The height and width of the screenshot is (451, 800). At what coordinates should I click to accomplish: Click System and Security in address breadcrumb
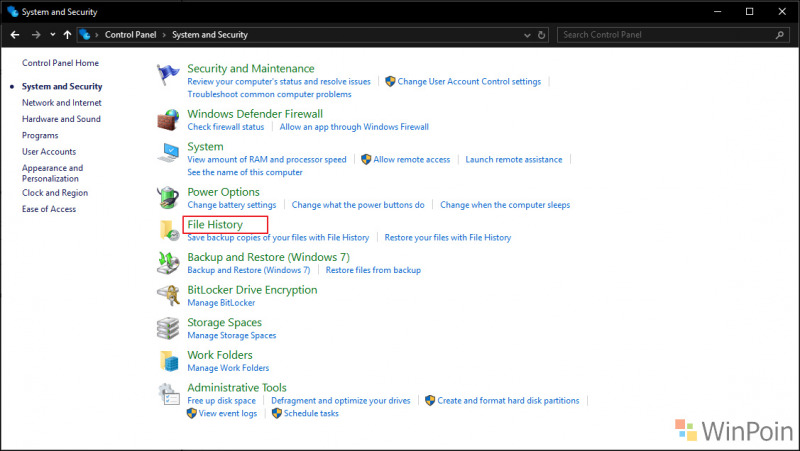(x=210, y=35)
